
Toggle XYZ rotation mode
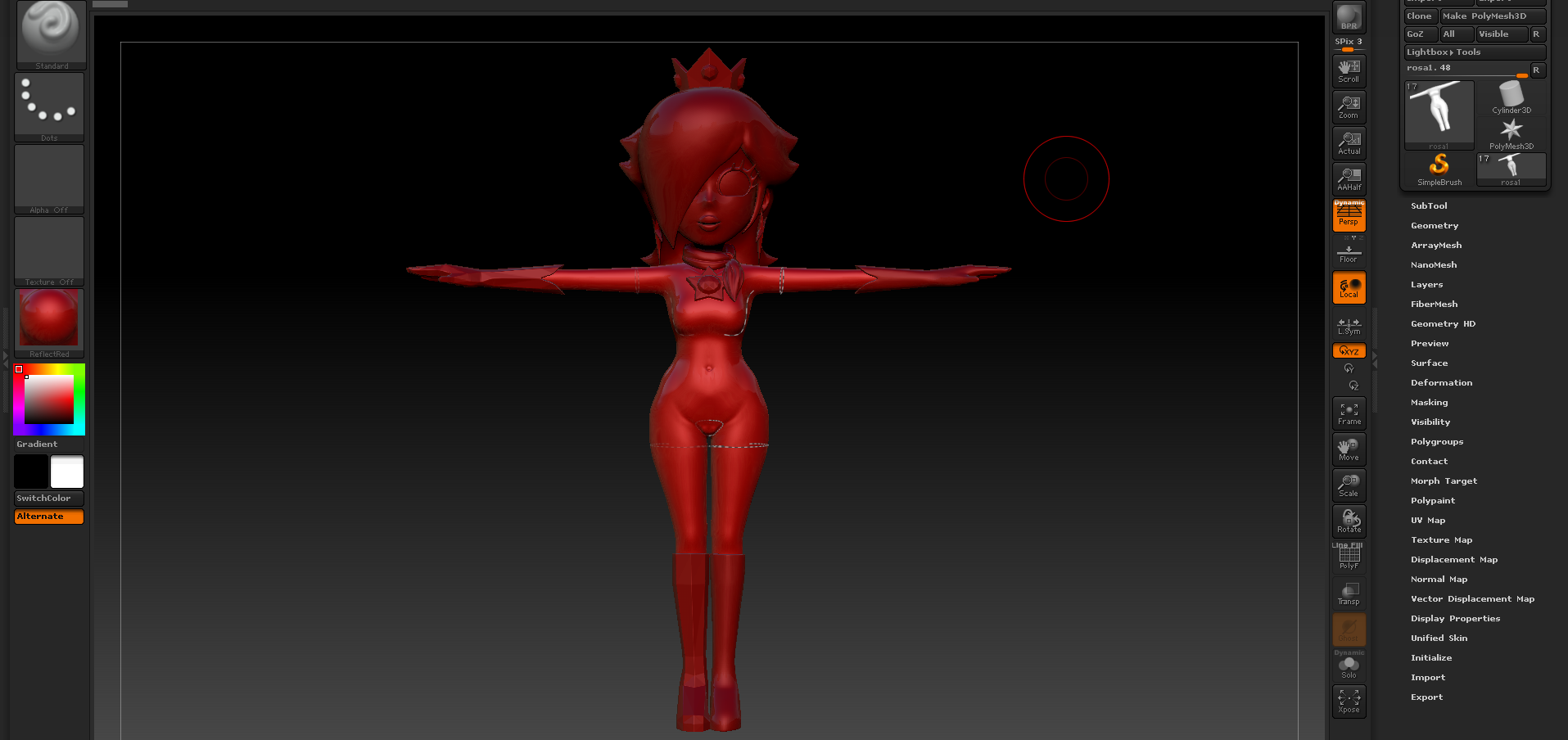pos(1349,351)
